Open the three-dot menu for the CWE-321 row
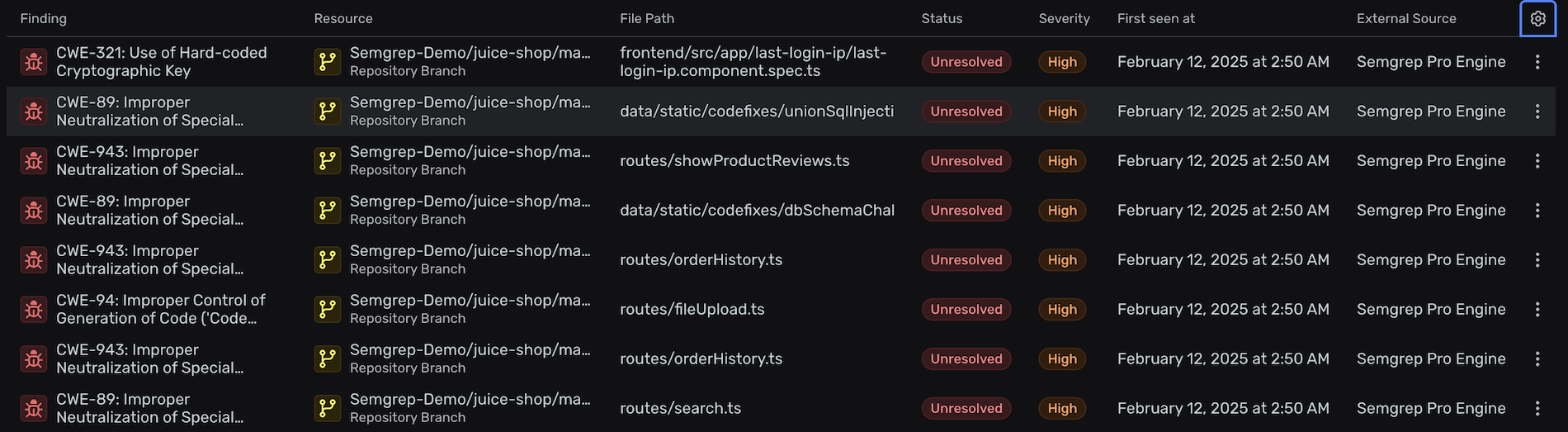The image size is (1568, 432). [1537, 62]
